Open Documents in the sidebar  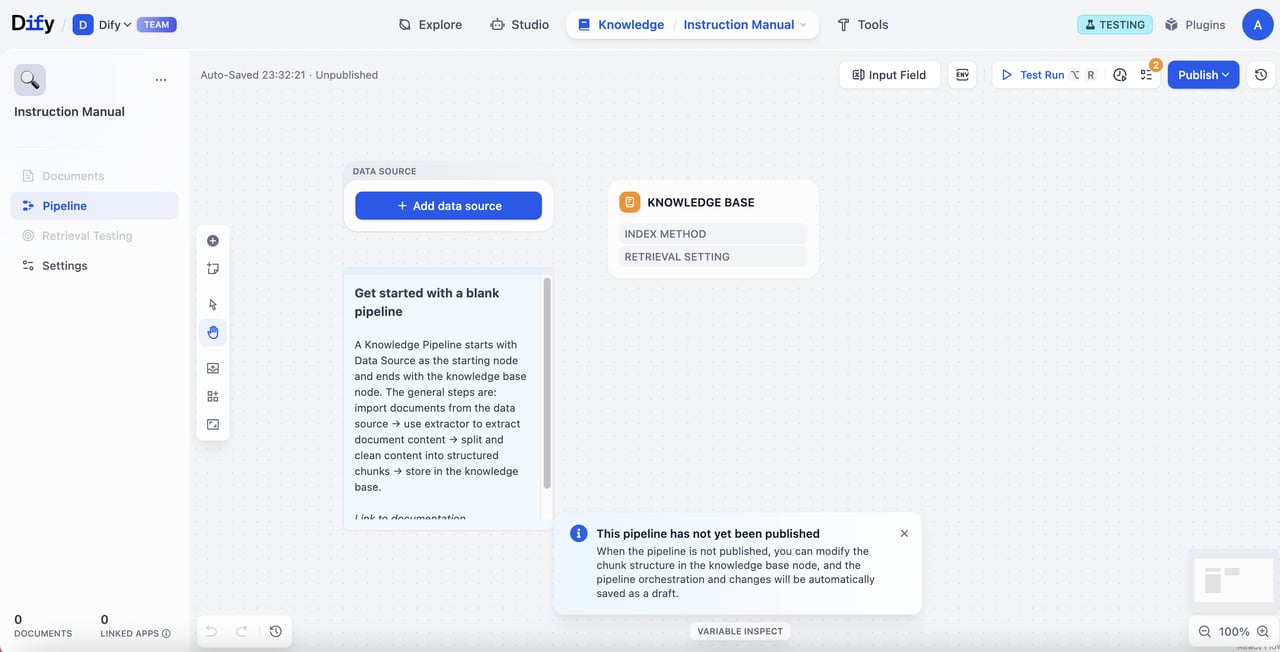(x=95, y=176)
